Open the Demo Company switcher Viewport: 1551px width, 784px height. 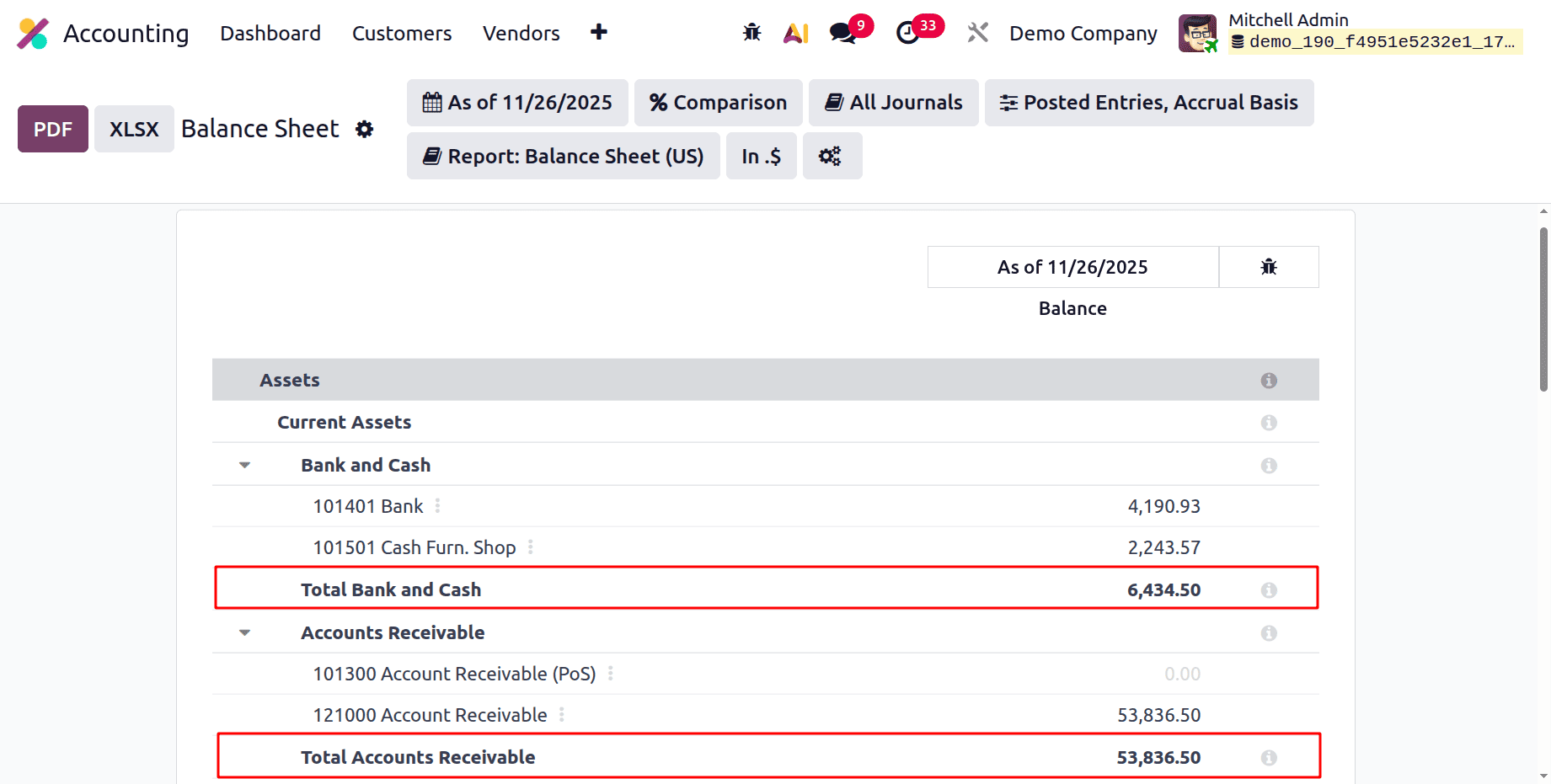pyautogui.click(x=1083, y=33)
